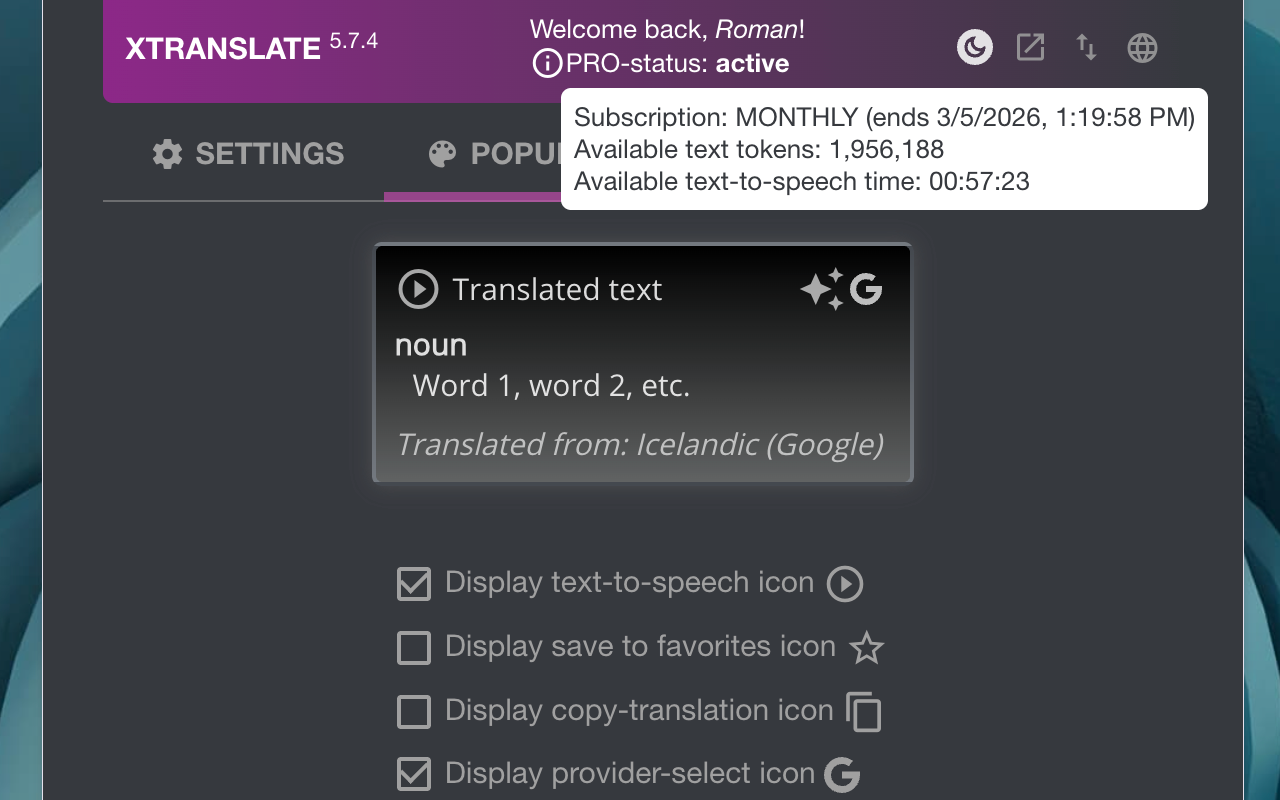Click the copy-translation clipboard icon preview

point(866,711)
